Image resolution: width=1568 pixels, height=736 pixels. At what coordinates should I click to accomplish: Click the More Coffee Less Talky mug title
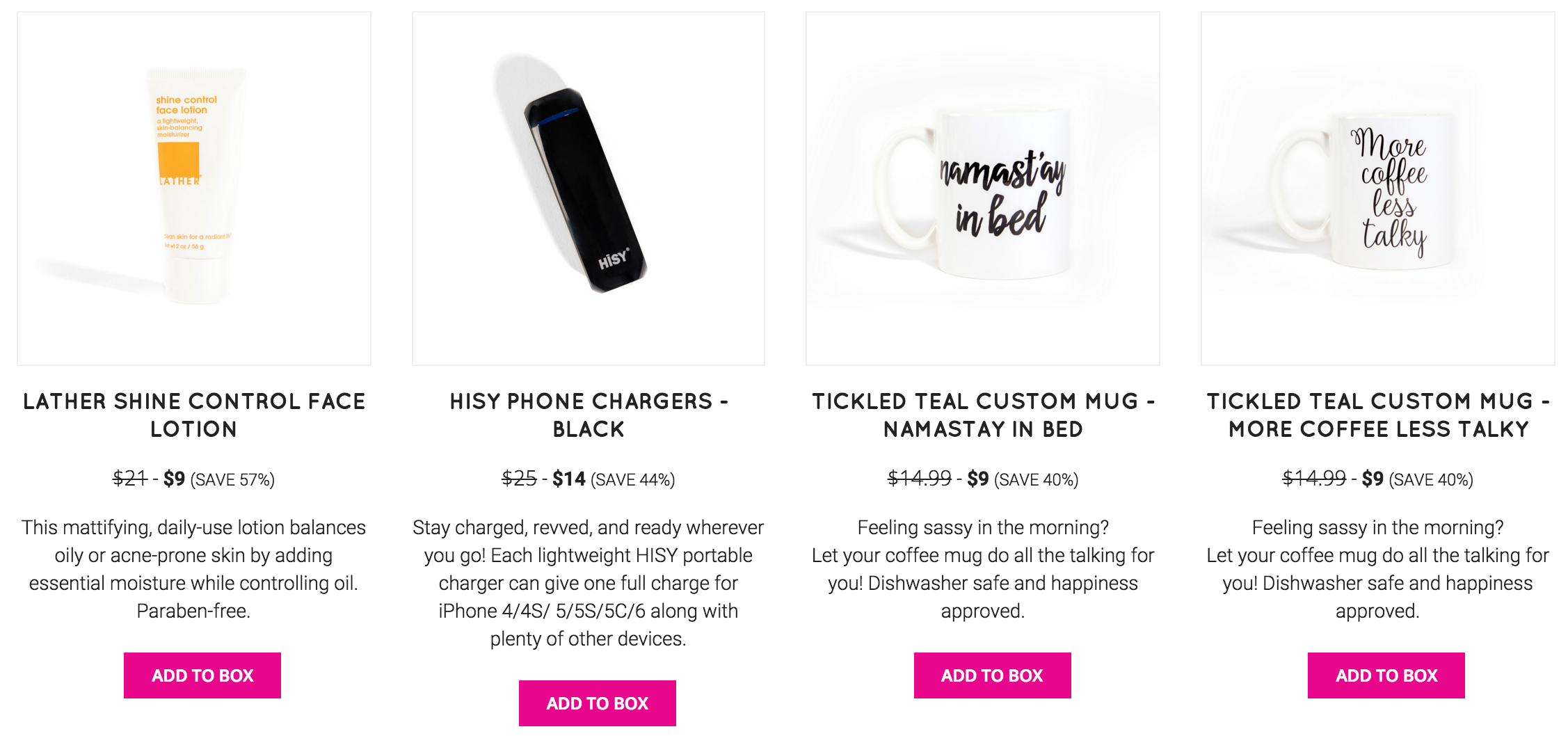tap(1378, 415)
